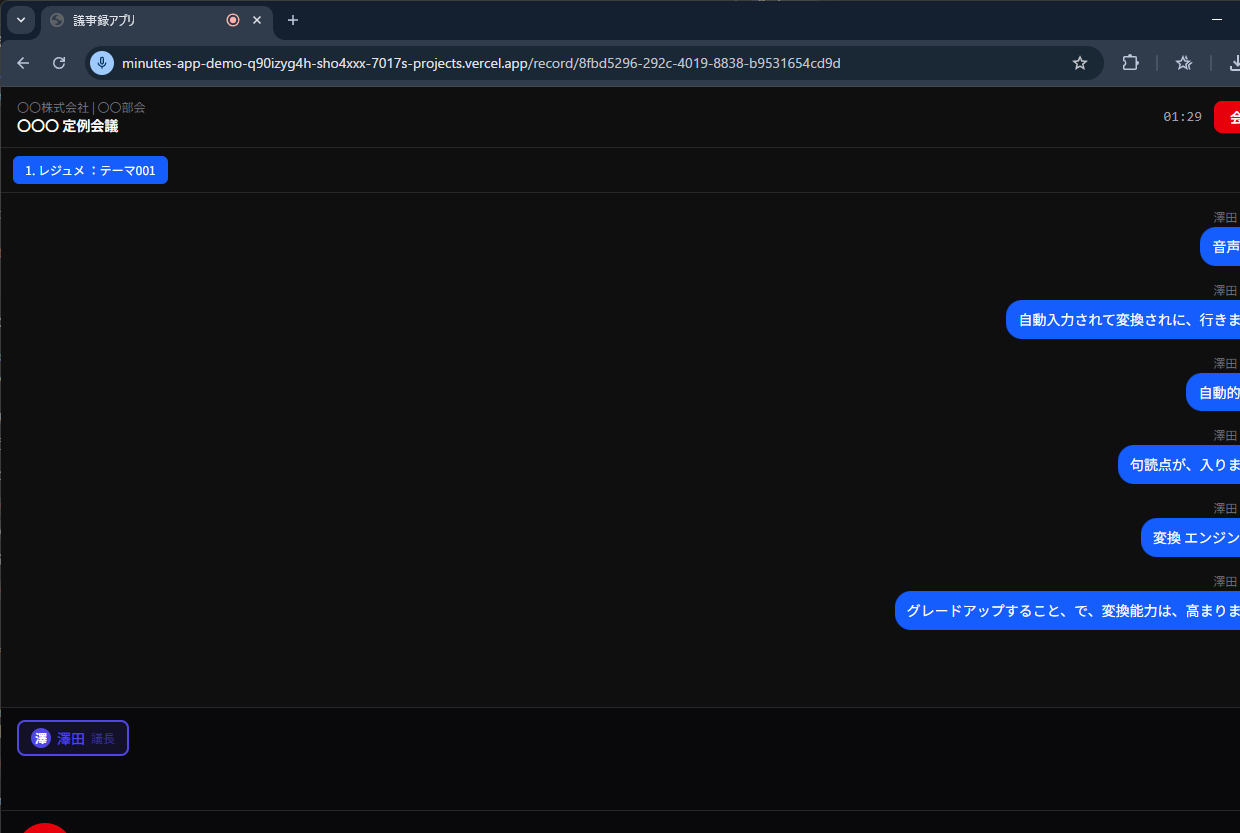
Task: Click the recording indicator on the tab
Action: click(233, 20)
